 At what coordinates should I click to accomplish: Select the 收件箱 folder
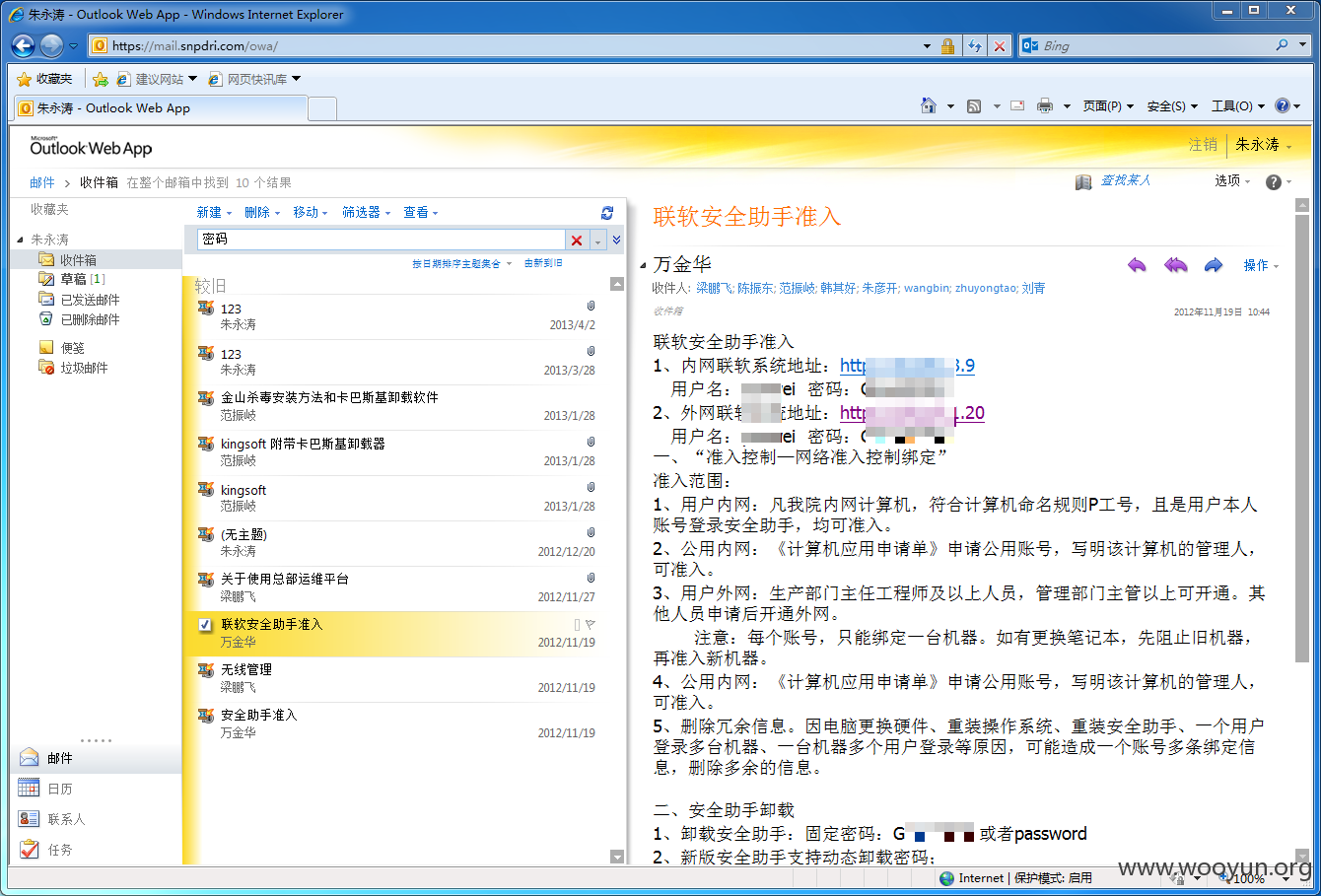[96, 259]
